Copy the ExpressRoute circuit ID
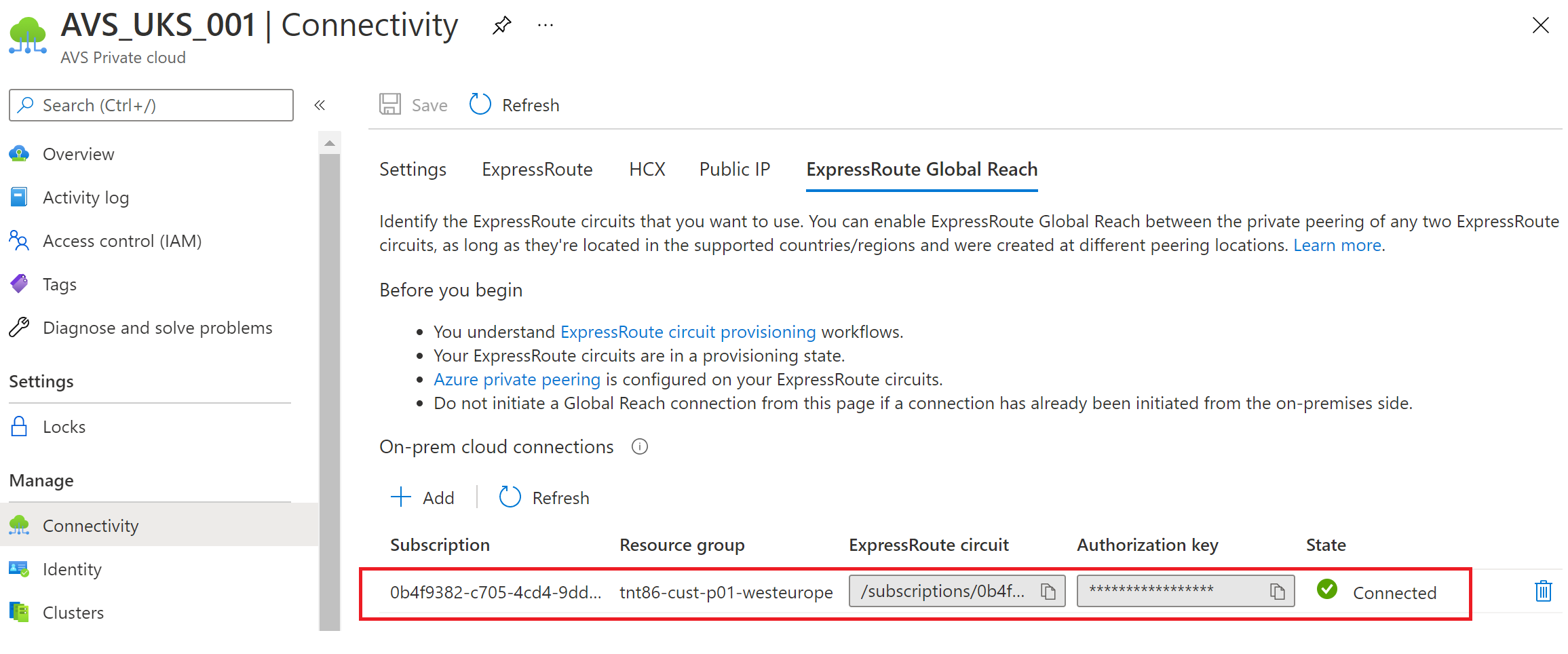The image size is (1568, 654). (1048, 592)
